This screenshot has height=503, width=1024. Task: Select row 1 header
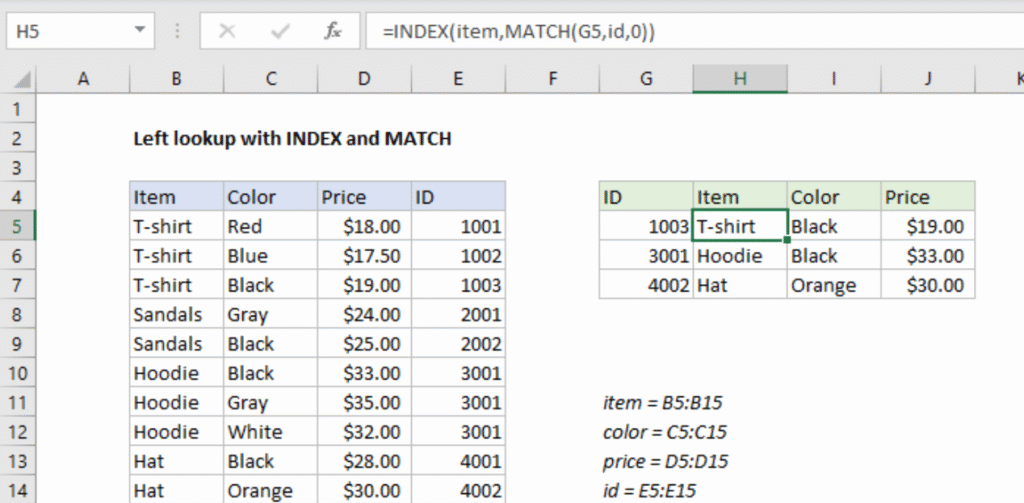[18, 108]
